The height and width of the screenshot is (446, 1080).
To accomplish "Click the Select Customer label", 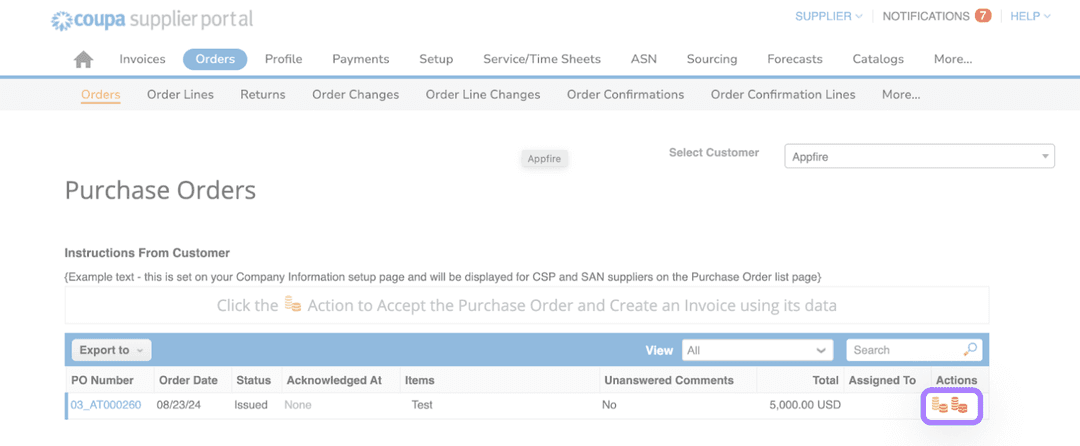I will (x=714, y=152).
